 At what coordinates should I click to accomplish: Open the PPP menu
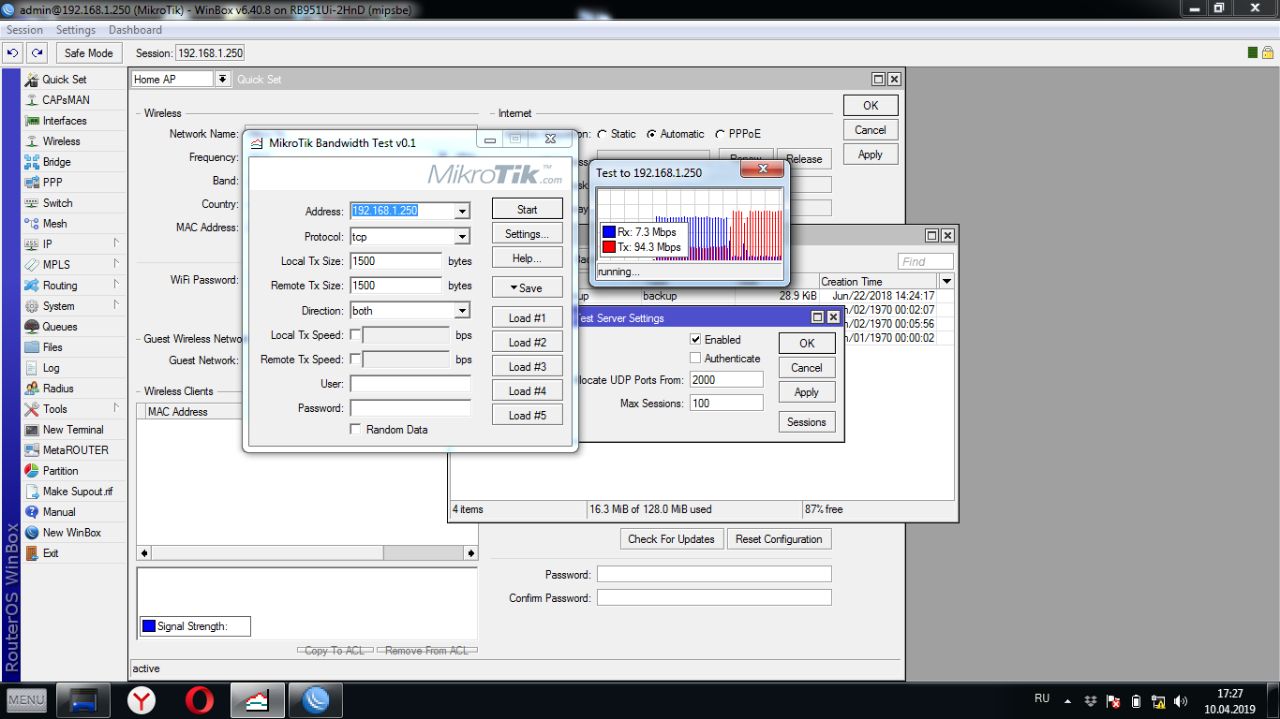(x=52, y=182)
